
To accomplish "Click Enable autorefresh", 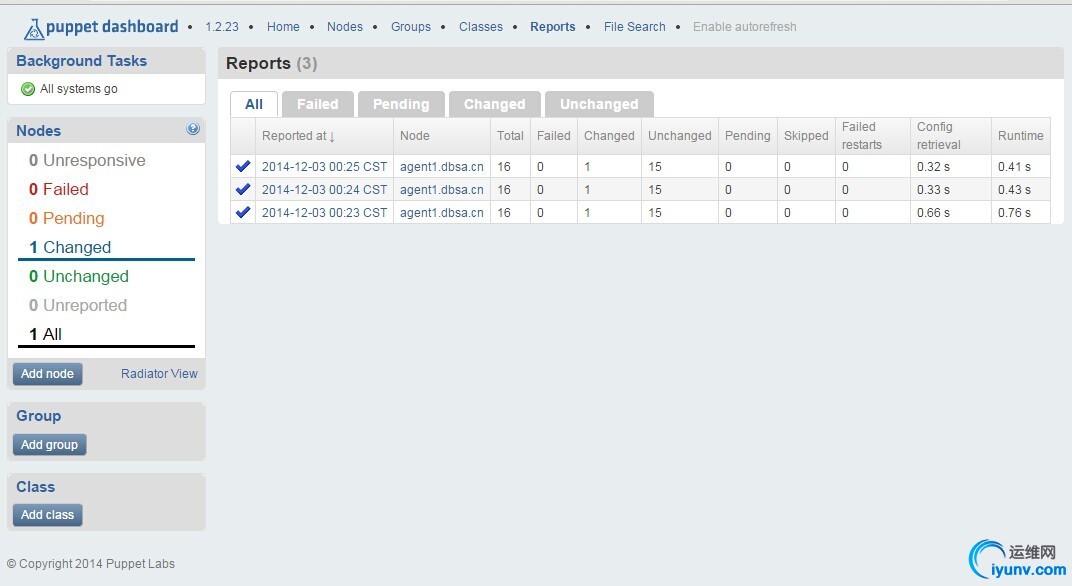I will click(x=745, y=27).
